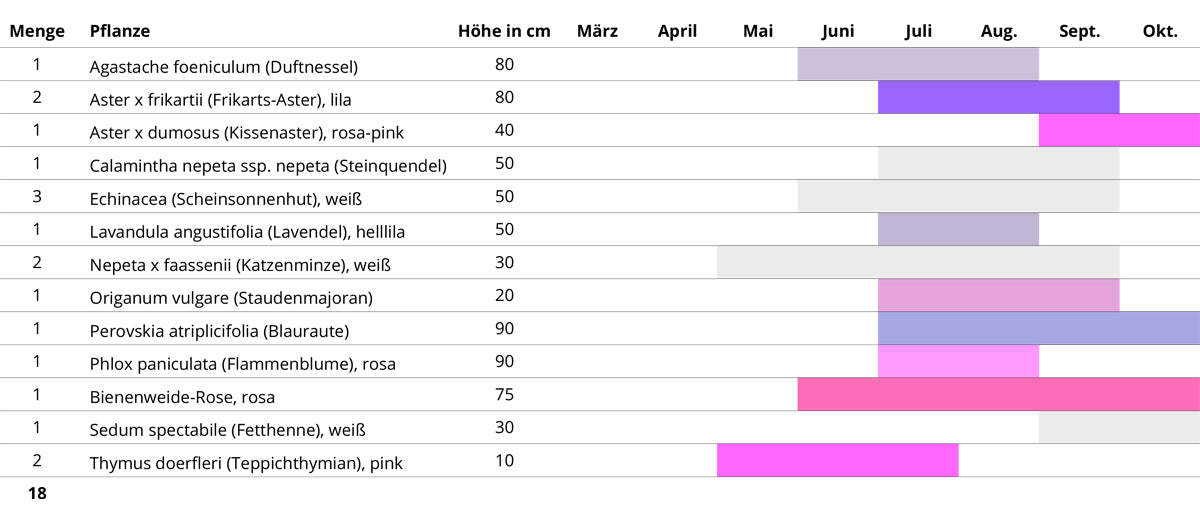Select the Pflanze column header

[120, 31]
